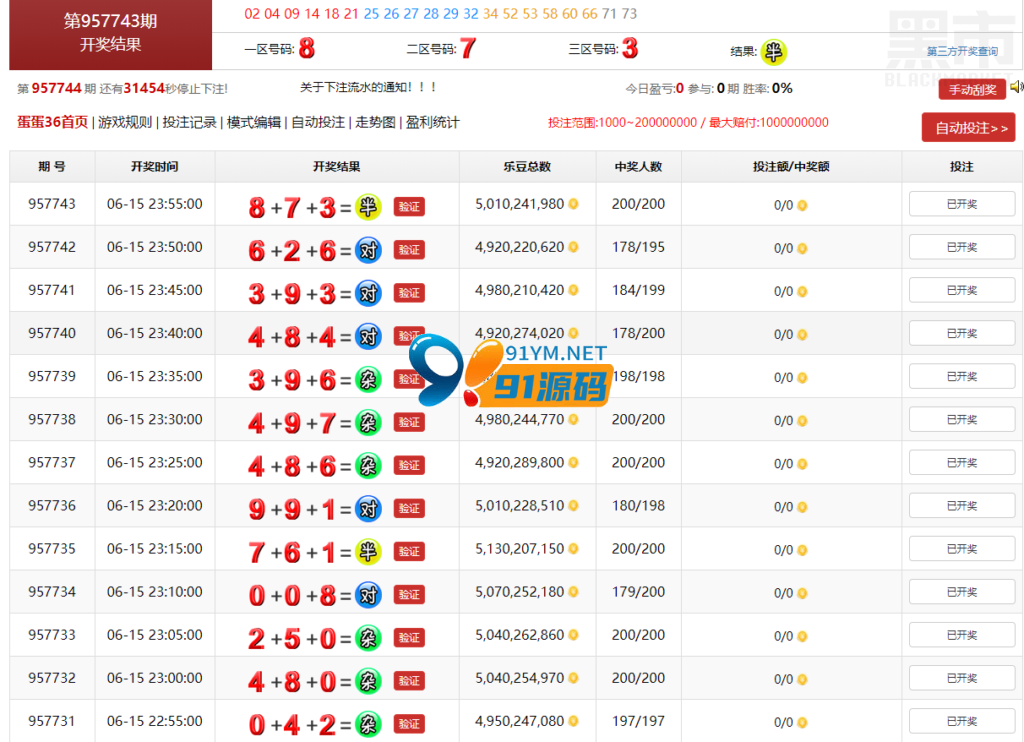This screenshot has height=742, width=1024.
Task: Click the 投注额/中奖额 column header
Action: coord(791,167)
